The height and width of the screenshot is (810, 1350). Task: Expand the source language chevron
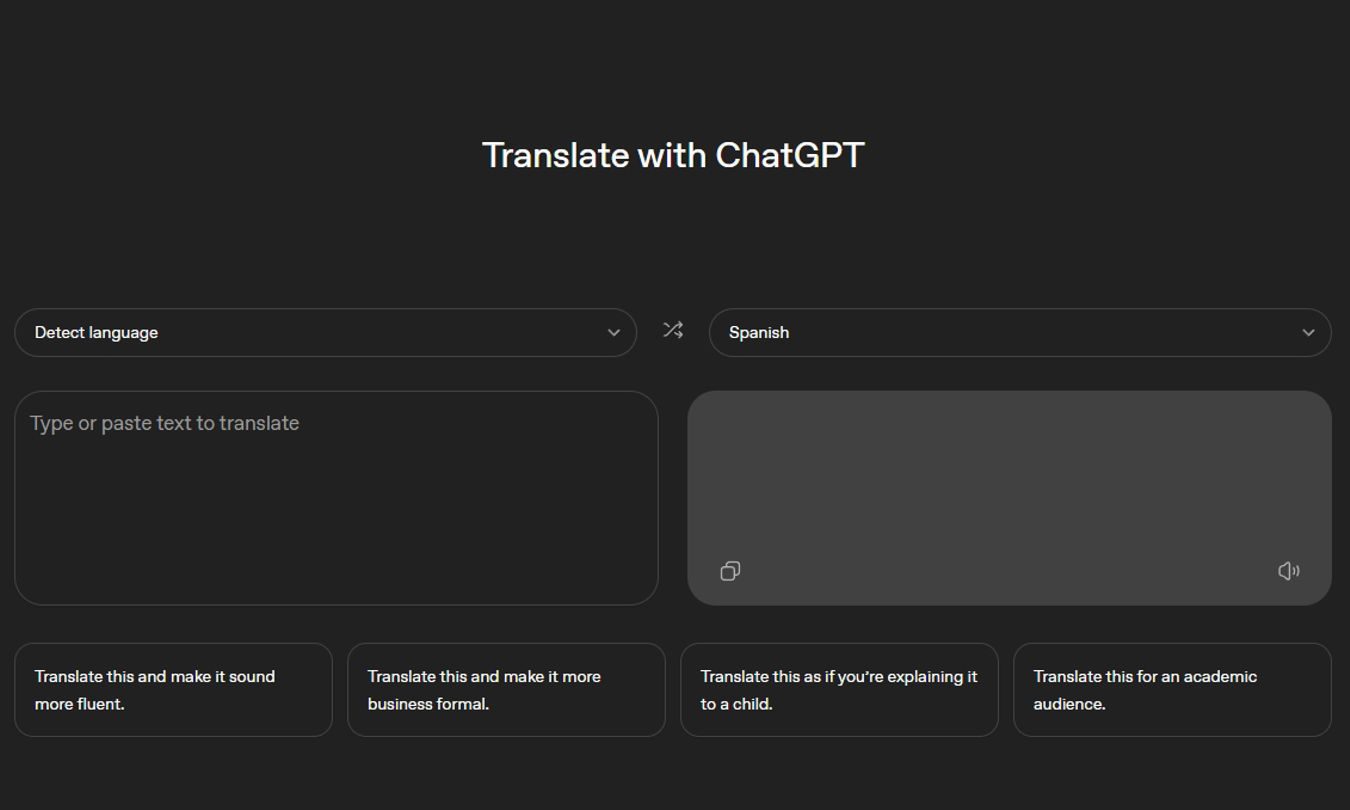[614, 332]
